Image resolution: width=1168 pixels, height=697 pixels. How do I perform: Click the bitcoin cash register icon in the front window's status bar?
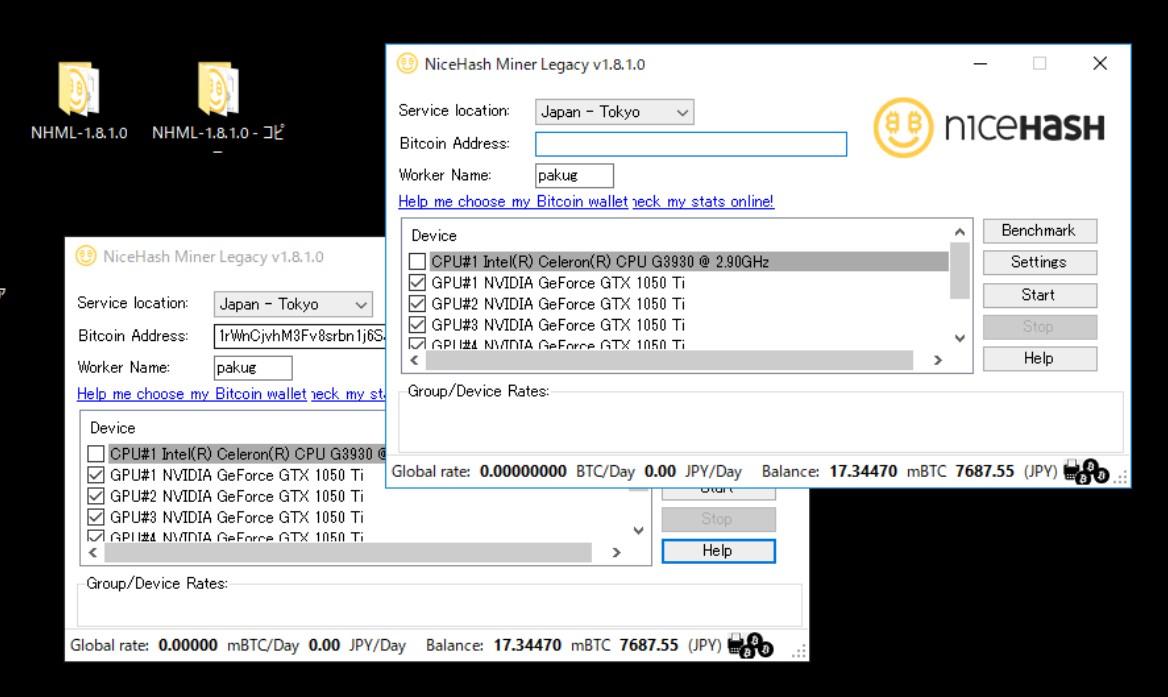[1086, 471]
